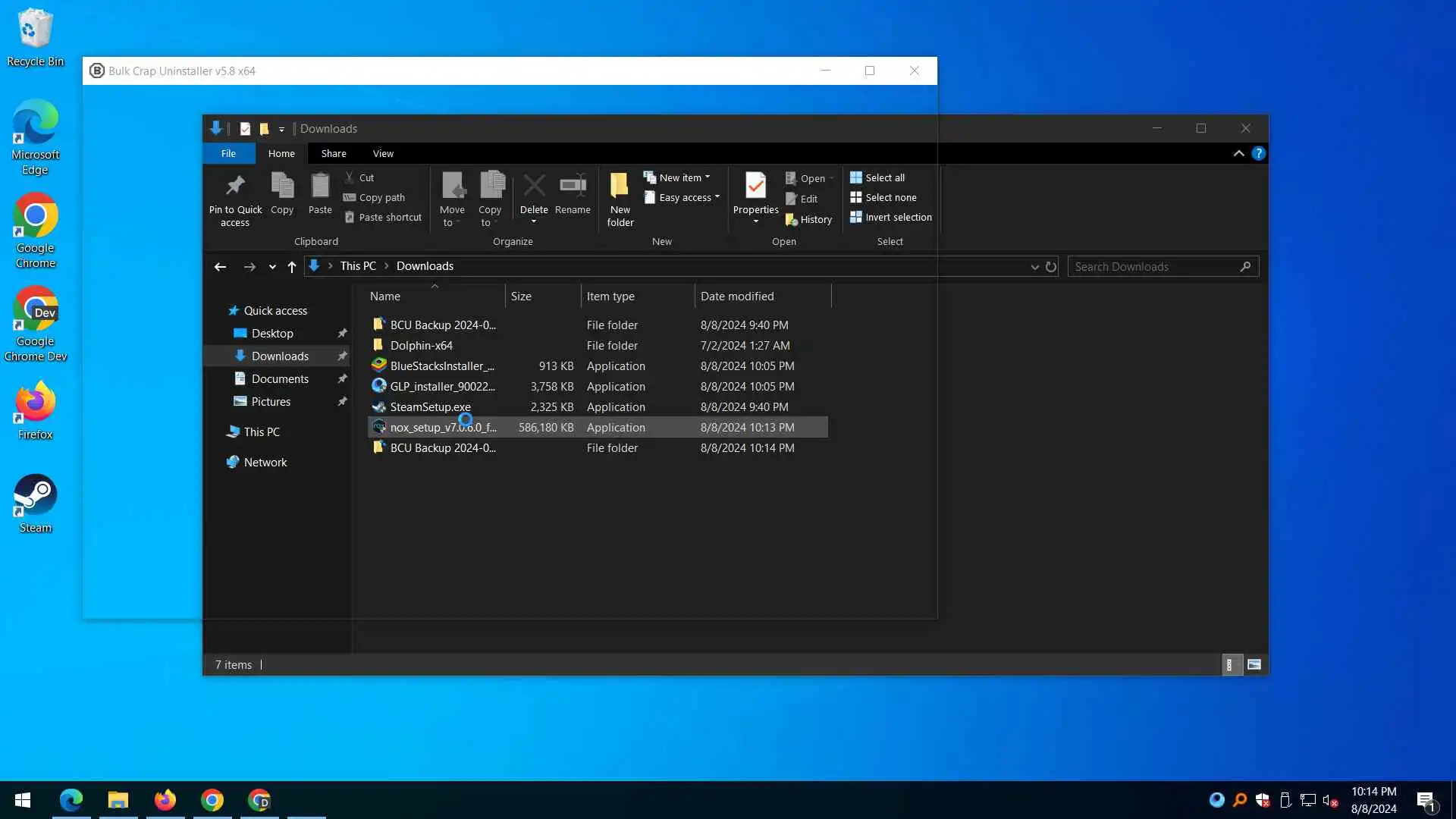
Task: Click the History icon in the Open group
Action: point(792,220)
